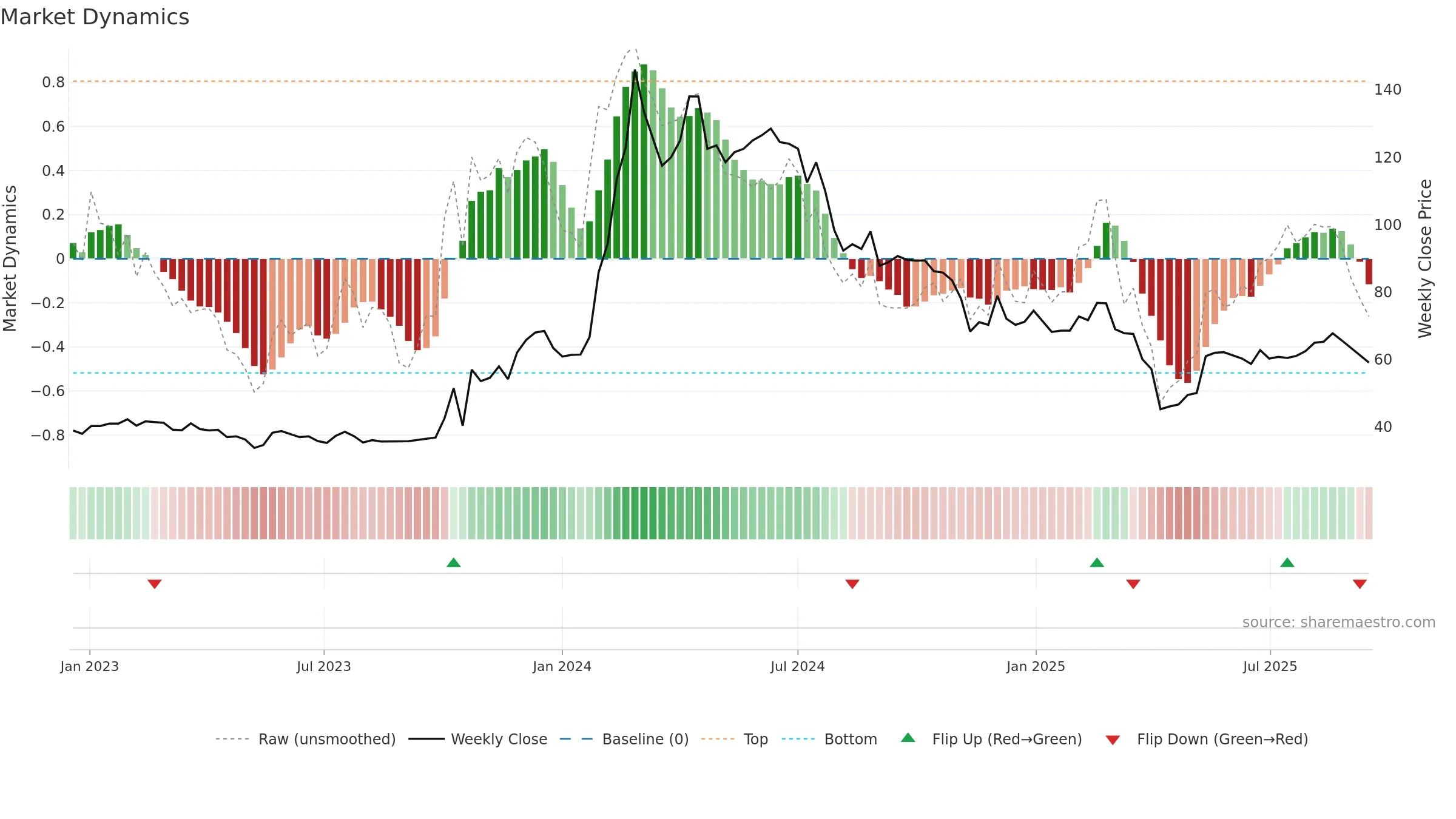Screen dimensions: 1456x819
Task: Click the Jul 2024 x-axis label
Action: coord(798,666)
